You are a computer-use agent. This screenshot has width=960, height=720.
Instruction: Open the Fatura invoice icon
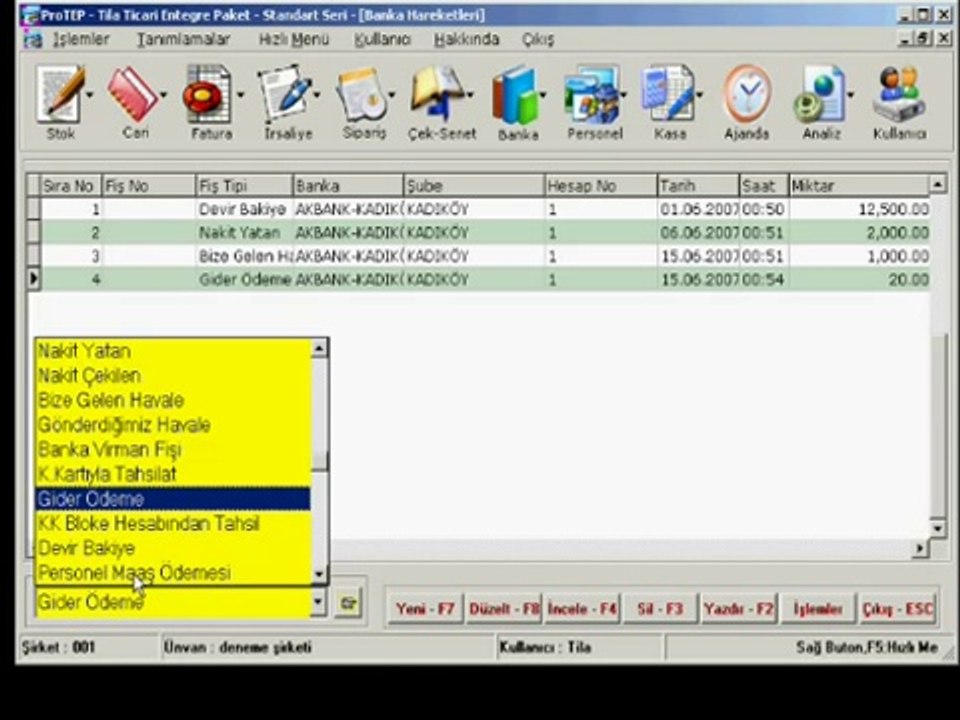click(209, 96)
